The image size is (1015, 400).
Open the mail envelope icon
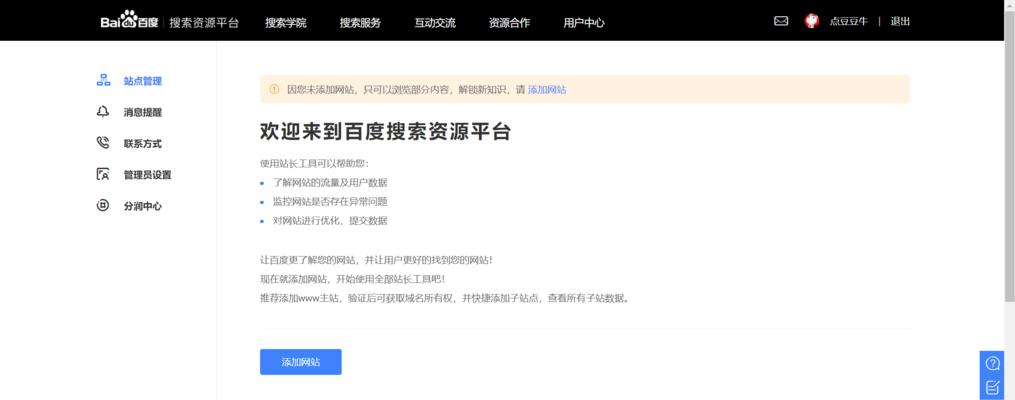click(781, 21)
